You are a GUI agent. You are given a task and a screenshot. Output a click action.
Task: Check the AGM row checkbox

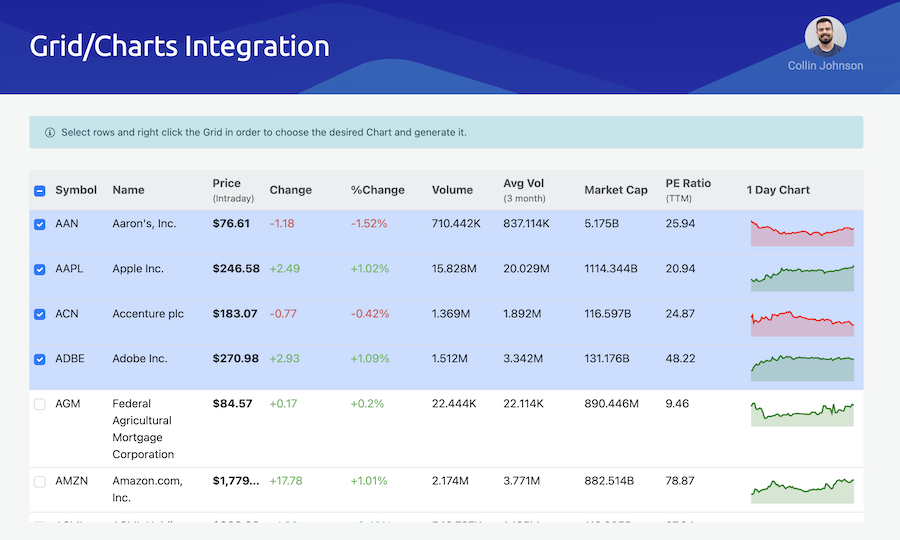click(40, 404)
